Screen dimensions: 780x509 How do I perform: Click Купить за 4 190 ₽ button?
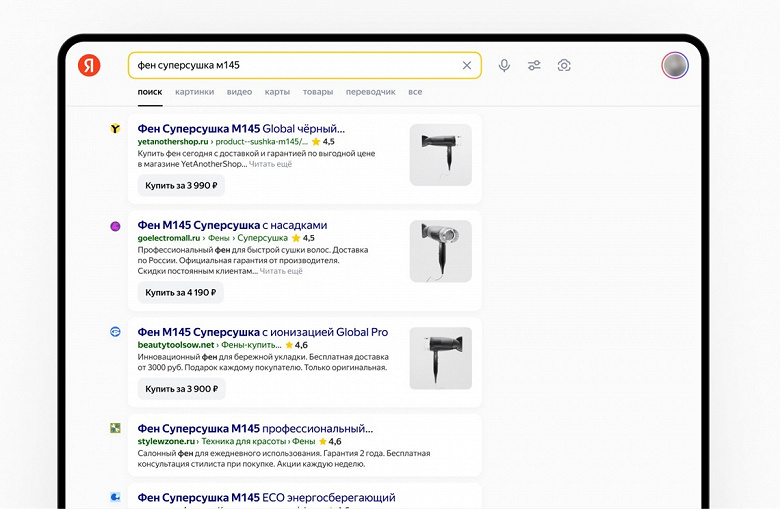click(181, 293)
